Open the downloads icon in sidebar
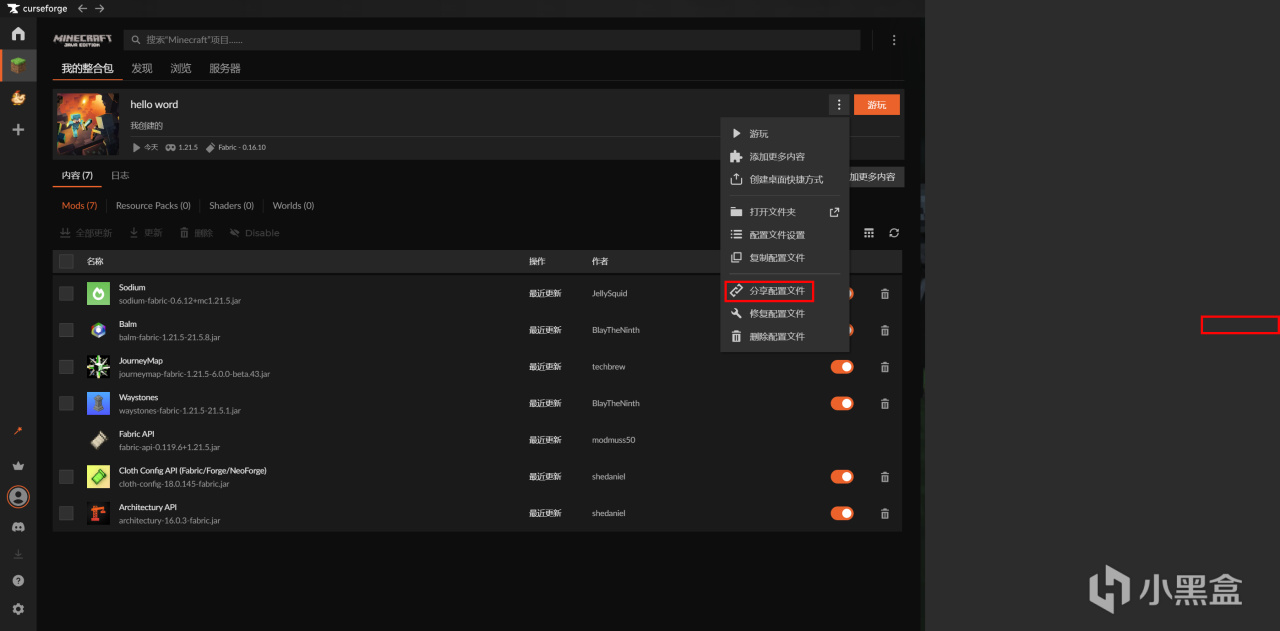1280x631 pixels. (x=18, y=554)
